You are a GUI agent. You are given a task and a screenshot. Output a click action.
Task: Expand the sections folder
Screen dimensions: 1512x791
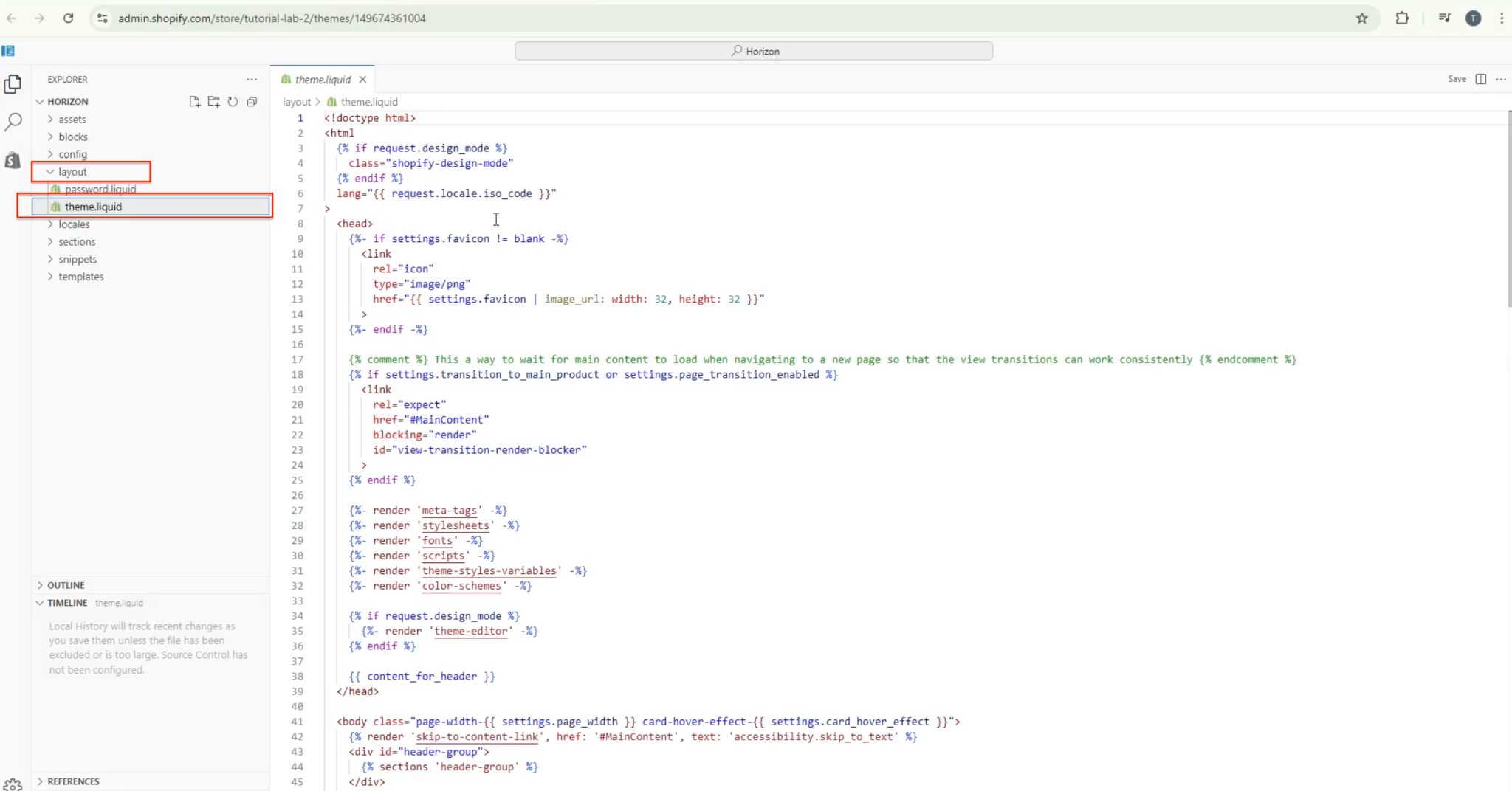[x=77, y=242]
